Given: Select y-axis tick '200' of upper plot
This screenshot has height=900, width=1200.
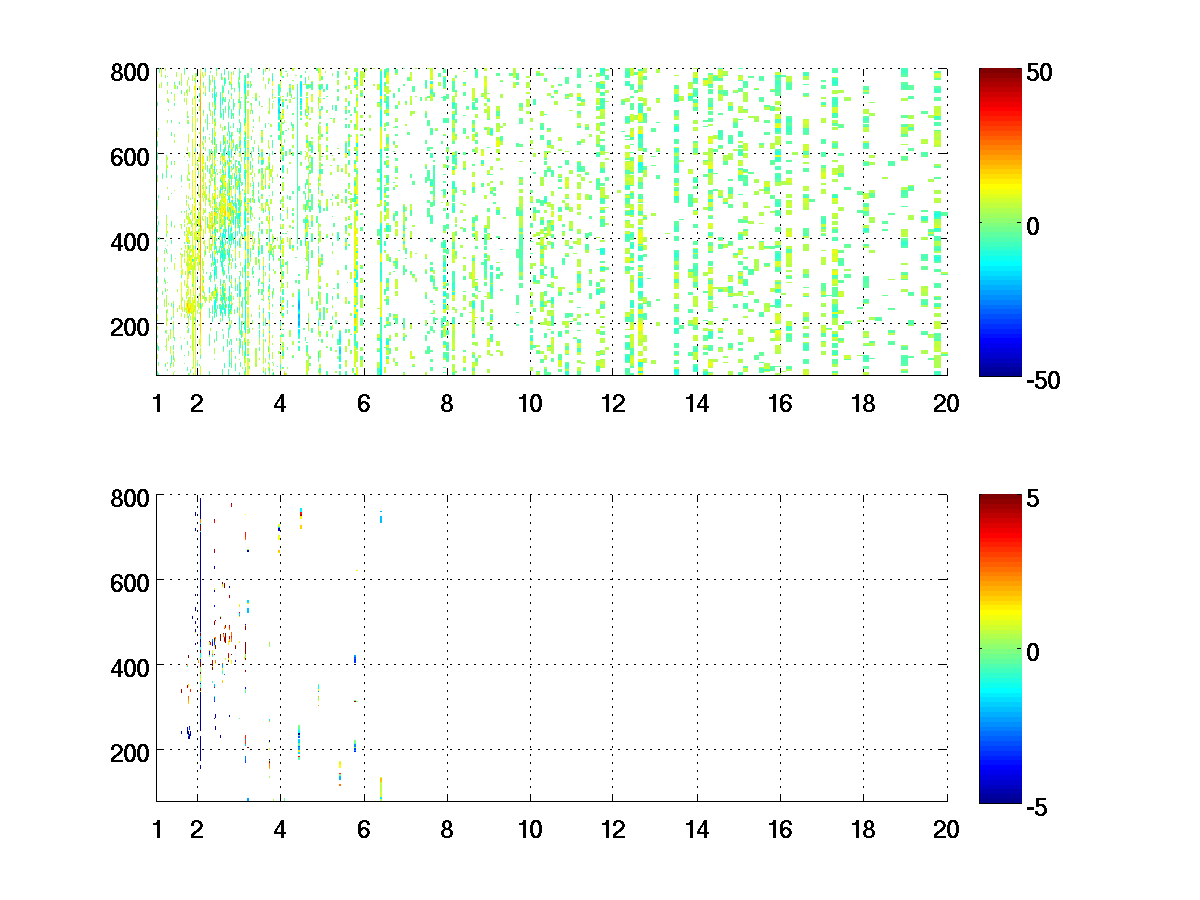Looking at the screenshot, I should [130, 326].
